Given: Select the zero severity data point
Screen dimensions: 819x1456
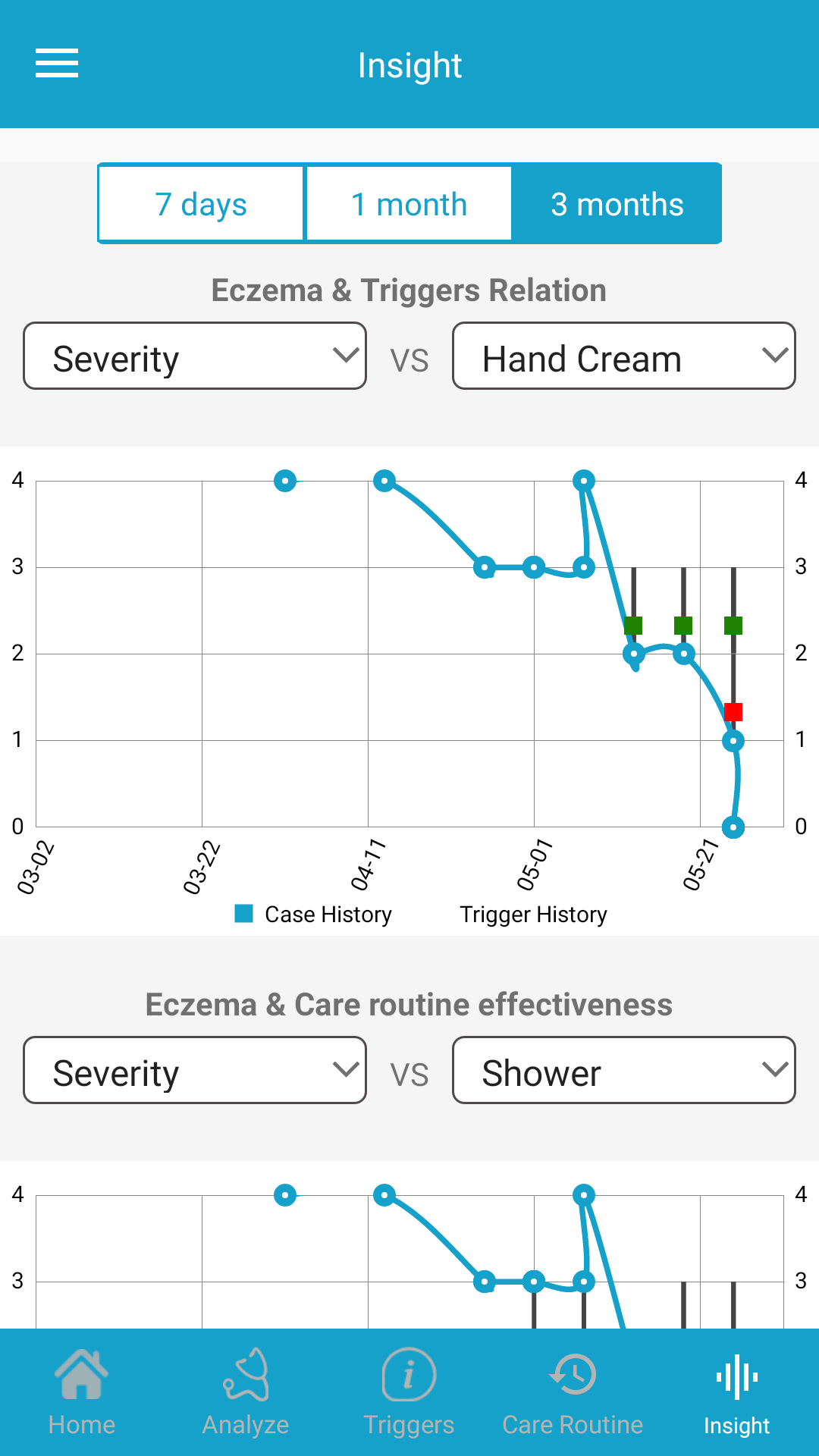Looking at the screenshot, I should coord(733,827).
